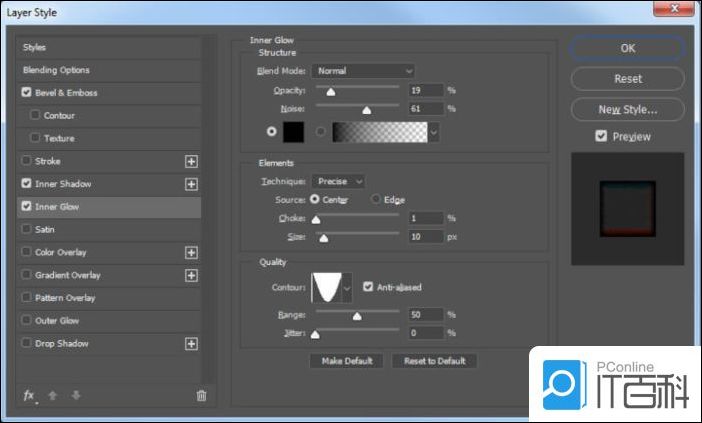
Task: Disable the Bevel & Emboss checkbox
Action: (26, 93)
